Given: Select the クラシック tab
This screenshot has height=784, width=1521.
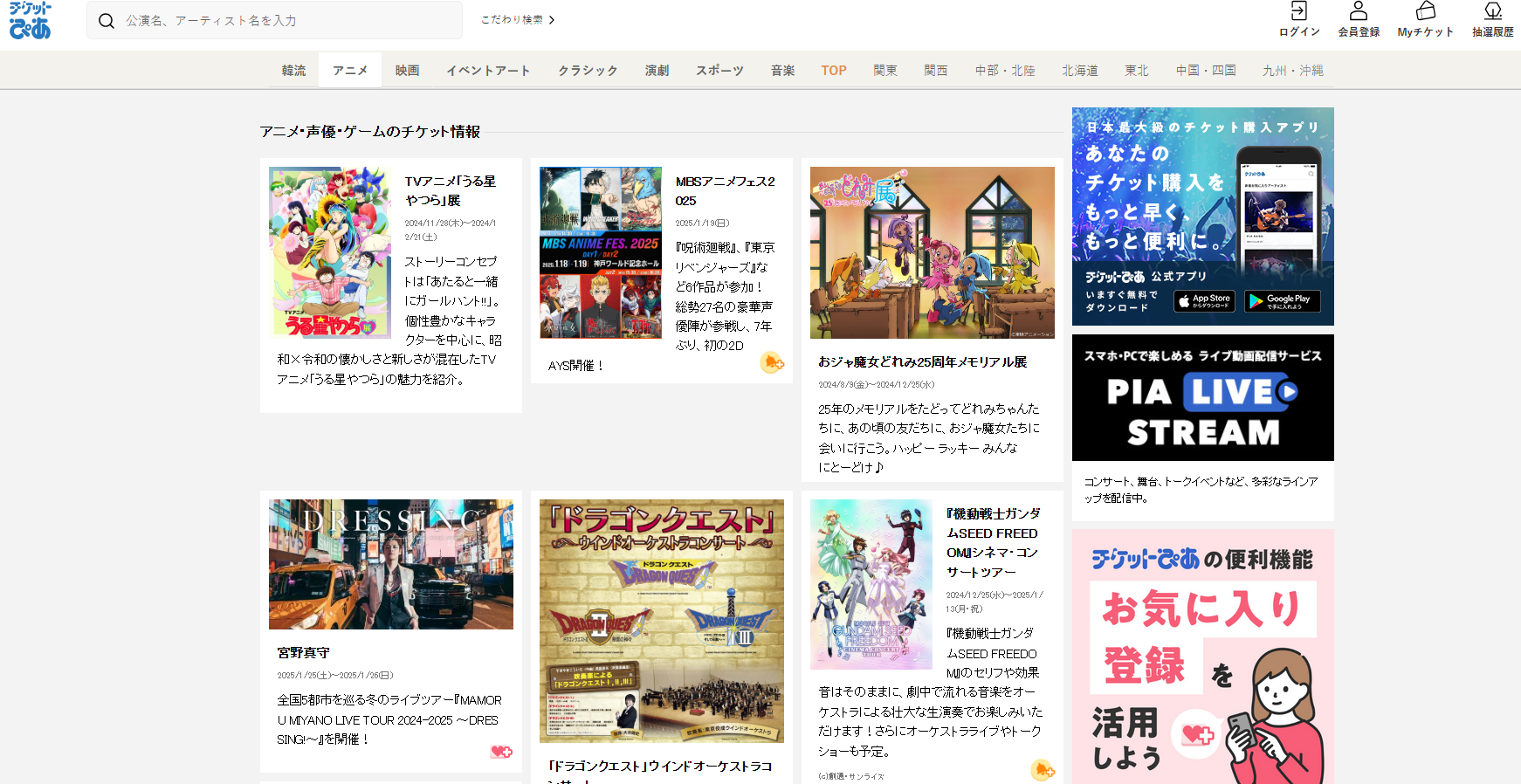Looking at the screenshot, I should (x=588, y=71).
